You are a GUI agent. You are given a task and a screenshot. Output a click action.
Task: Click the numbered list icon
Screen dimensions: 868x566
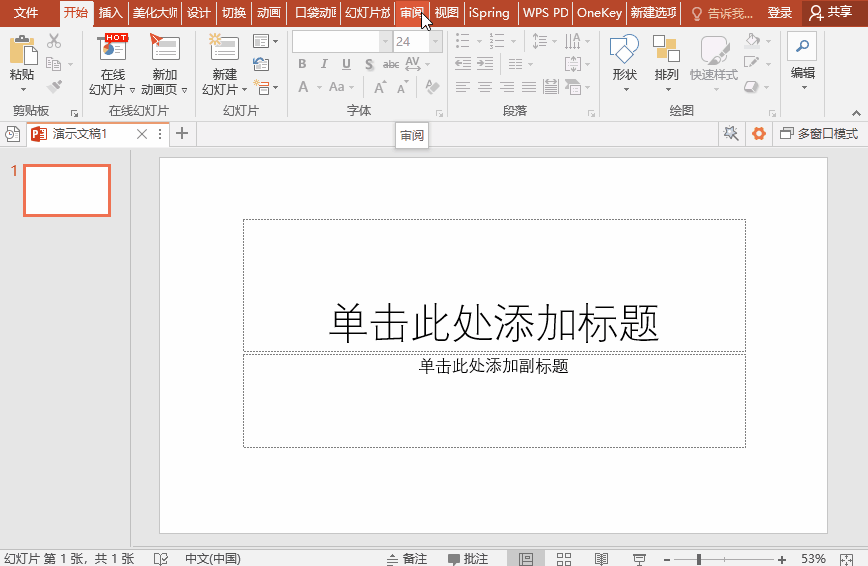[497, 40]
